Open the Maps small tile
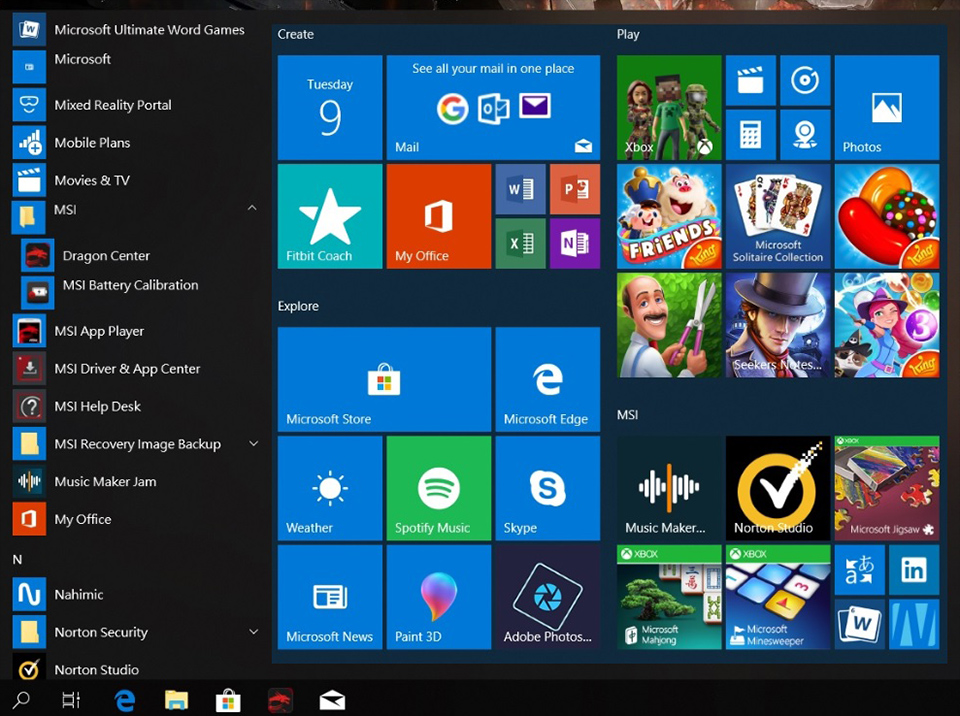Screen dimensions: 960x716 805,135
